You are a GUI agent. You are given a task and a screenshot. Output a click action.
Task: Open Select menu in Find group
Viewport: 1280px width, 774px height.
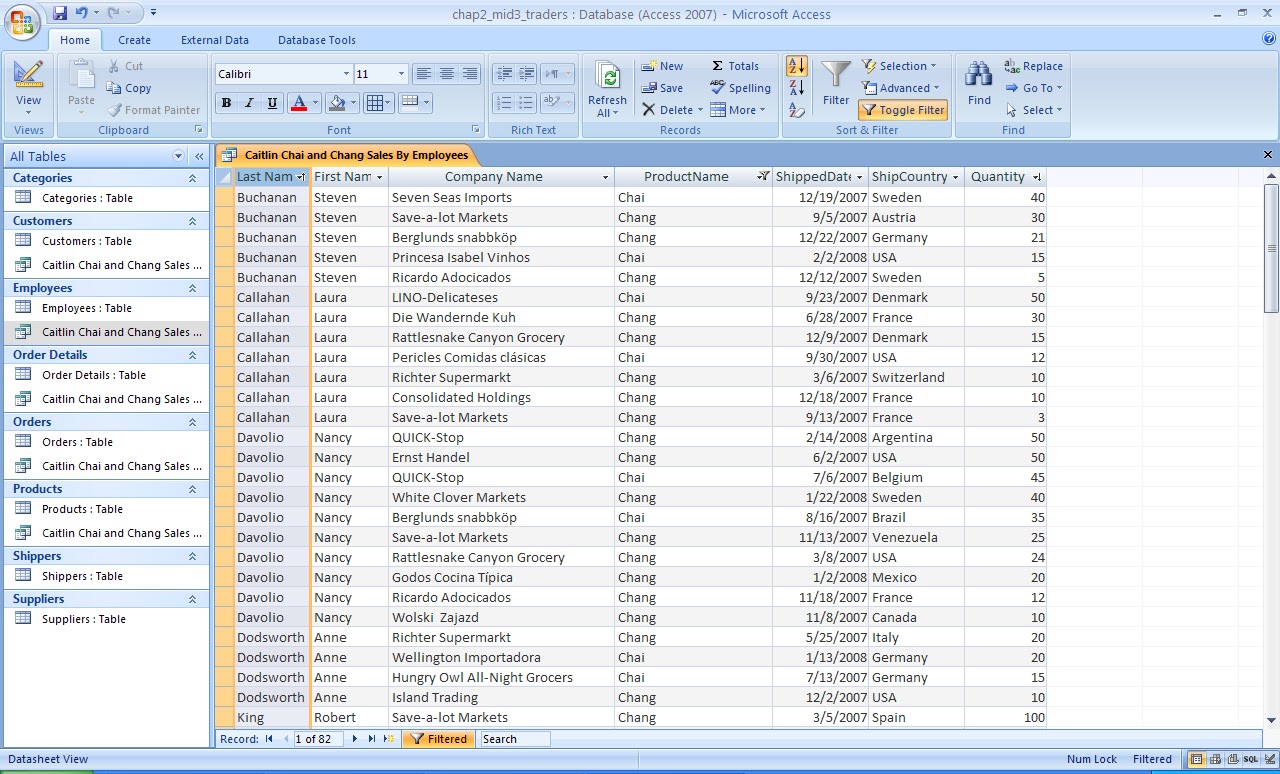(x=1033, y=110)
